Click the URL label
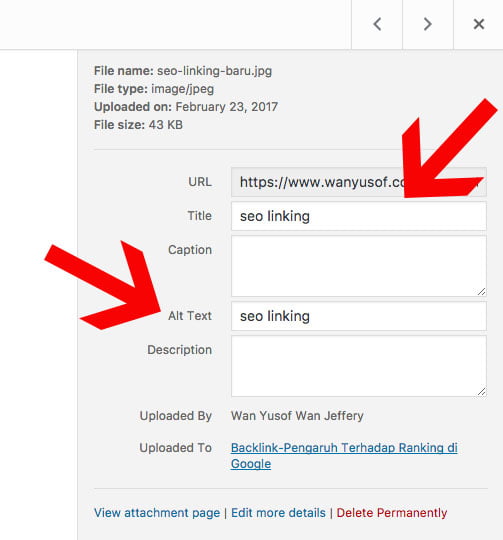 pyautogui.click(x=200, y=182)
